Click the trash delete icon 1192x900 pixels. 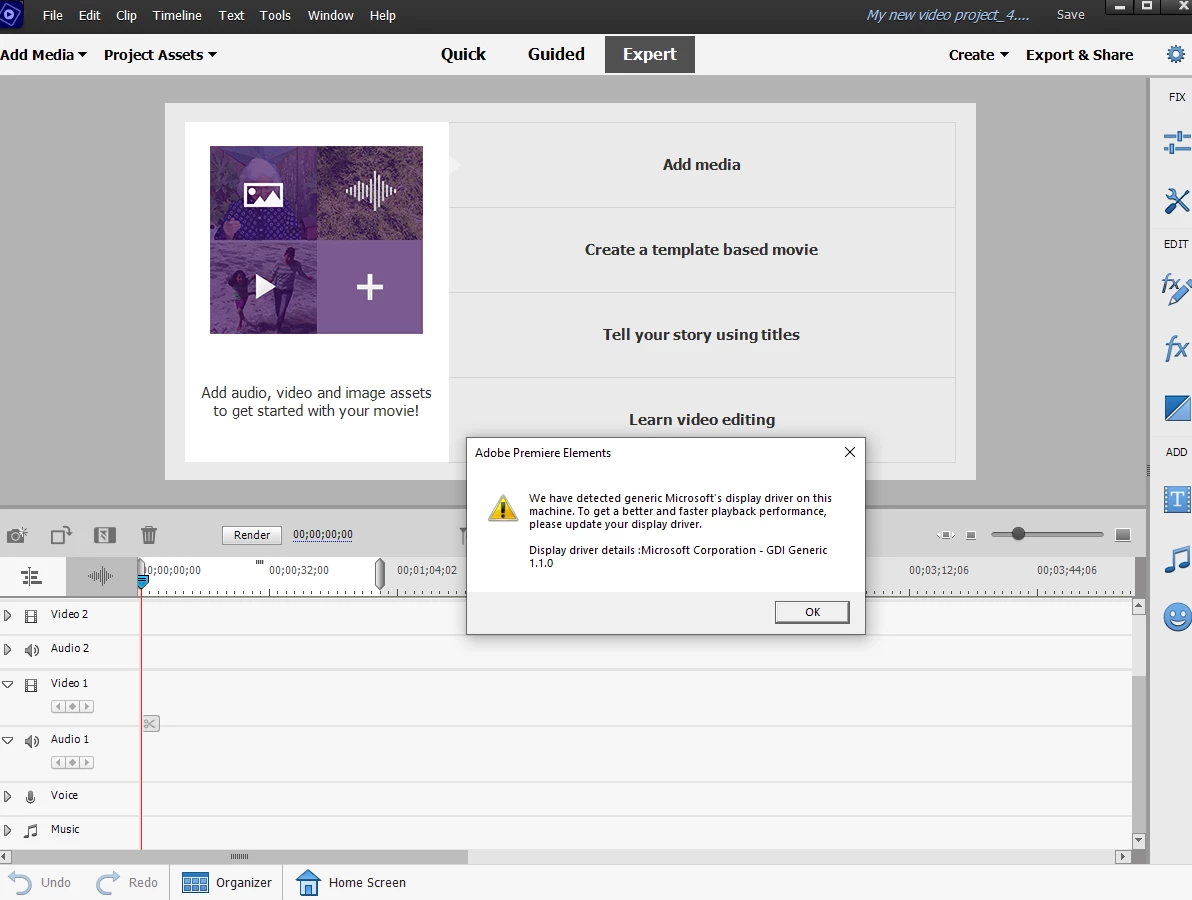click(149, 535)
